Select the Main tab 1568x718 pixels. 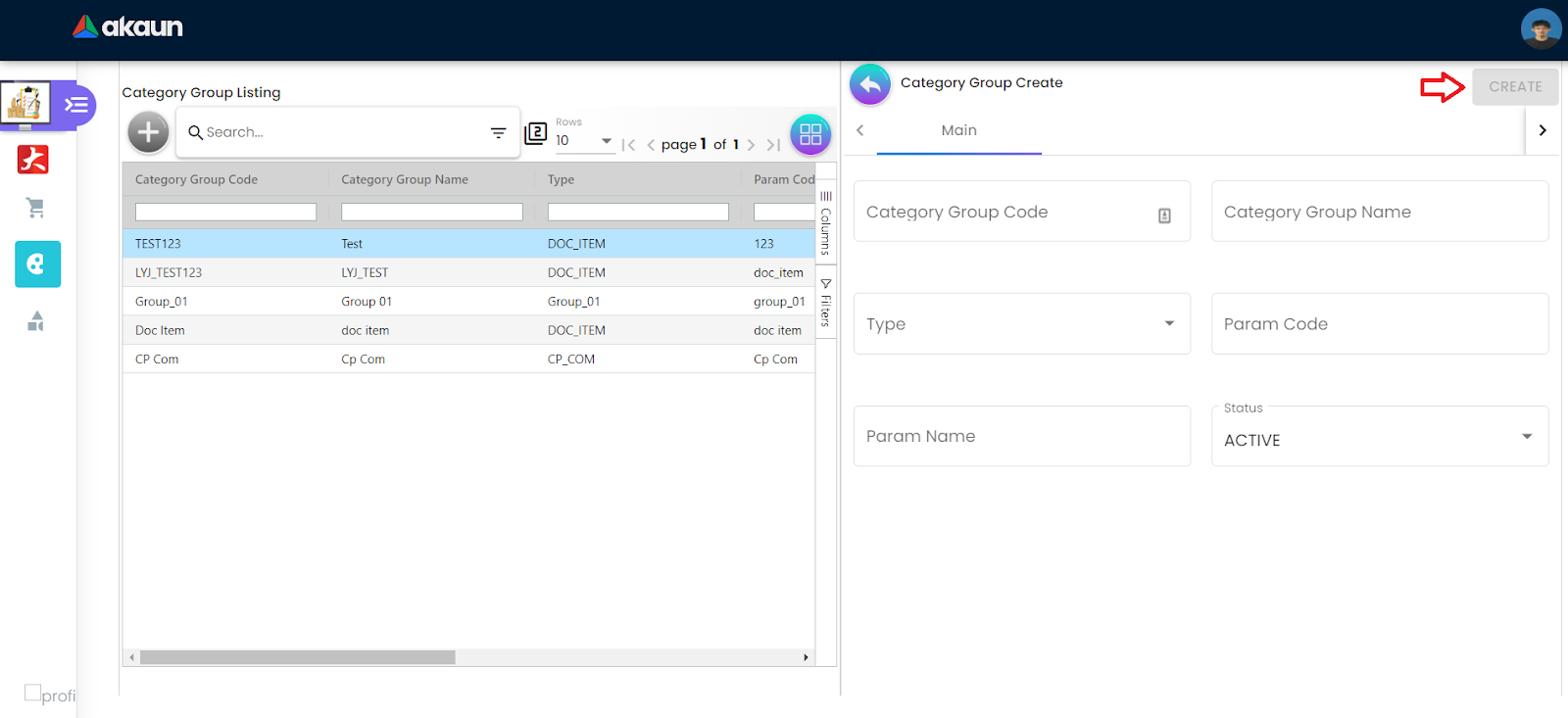point(958,130)
